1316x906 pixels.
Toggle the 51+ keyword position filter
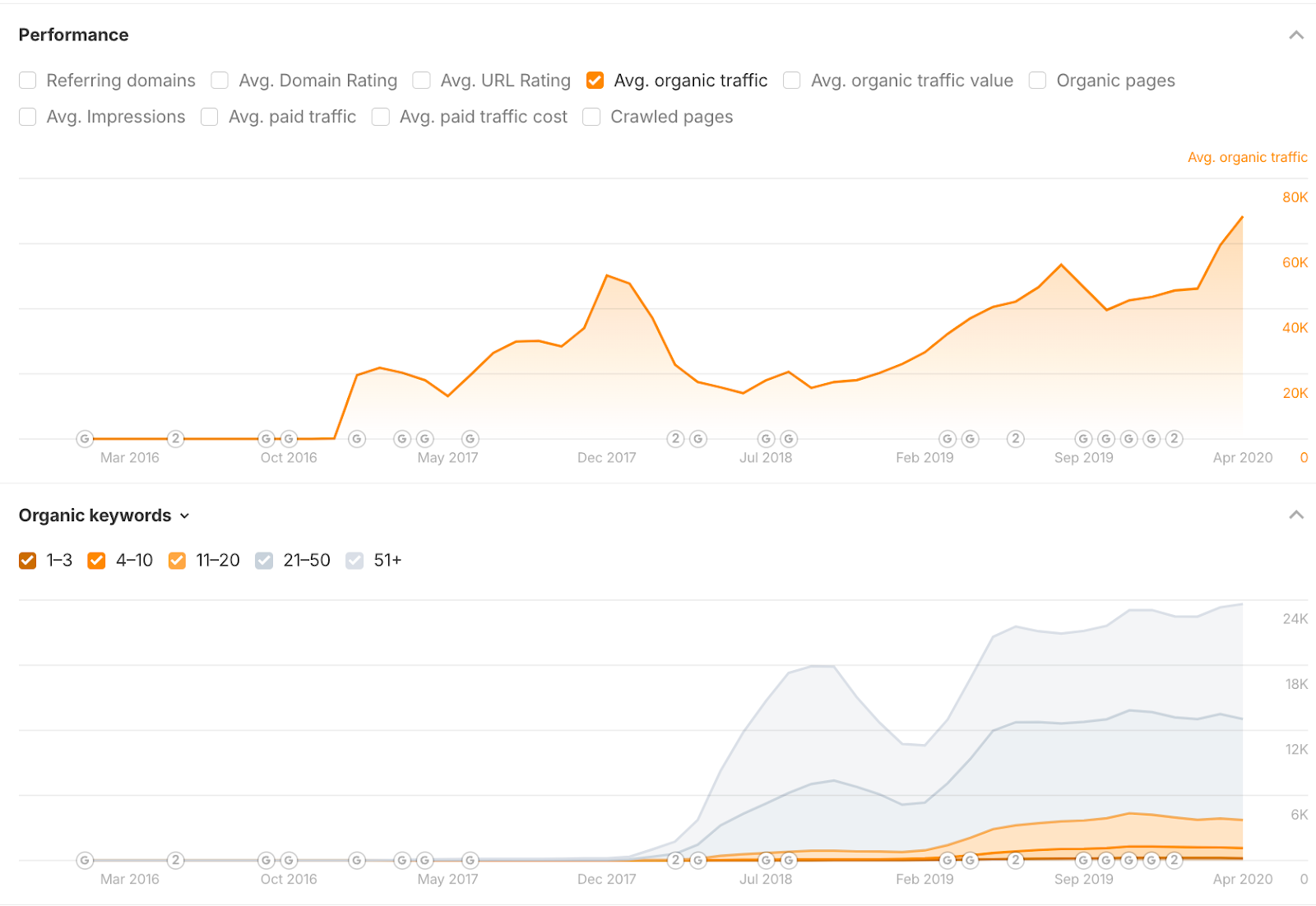click(x=354, y=561)
